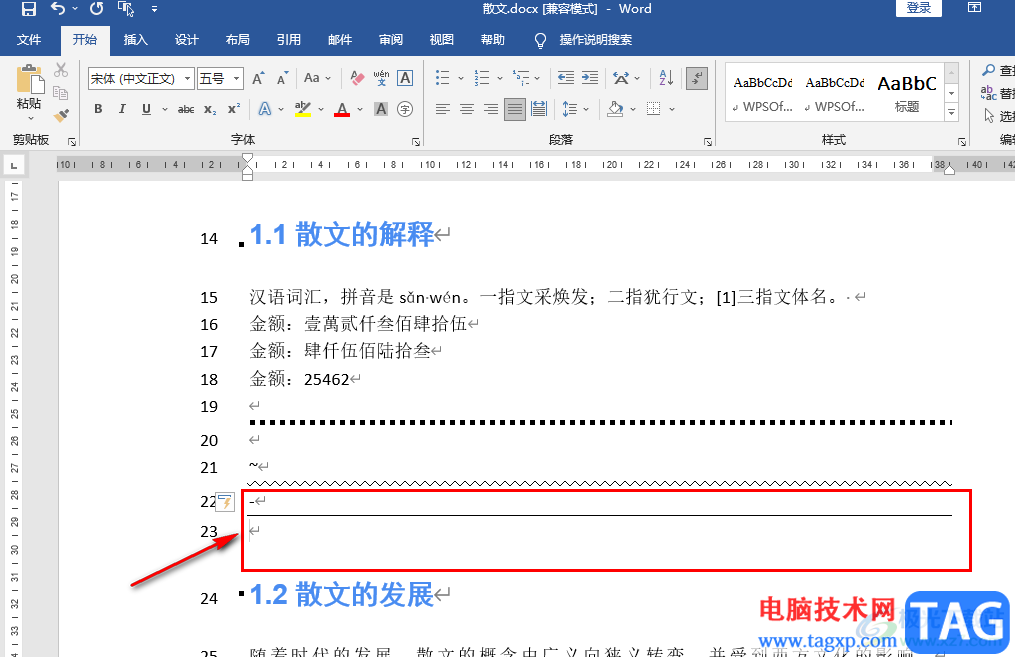Open the font name dropdown
The image size is (1015, 657).
point(187,78)
